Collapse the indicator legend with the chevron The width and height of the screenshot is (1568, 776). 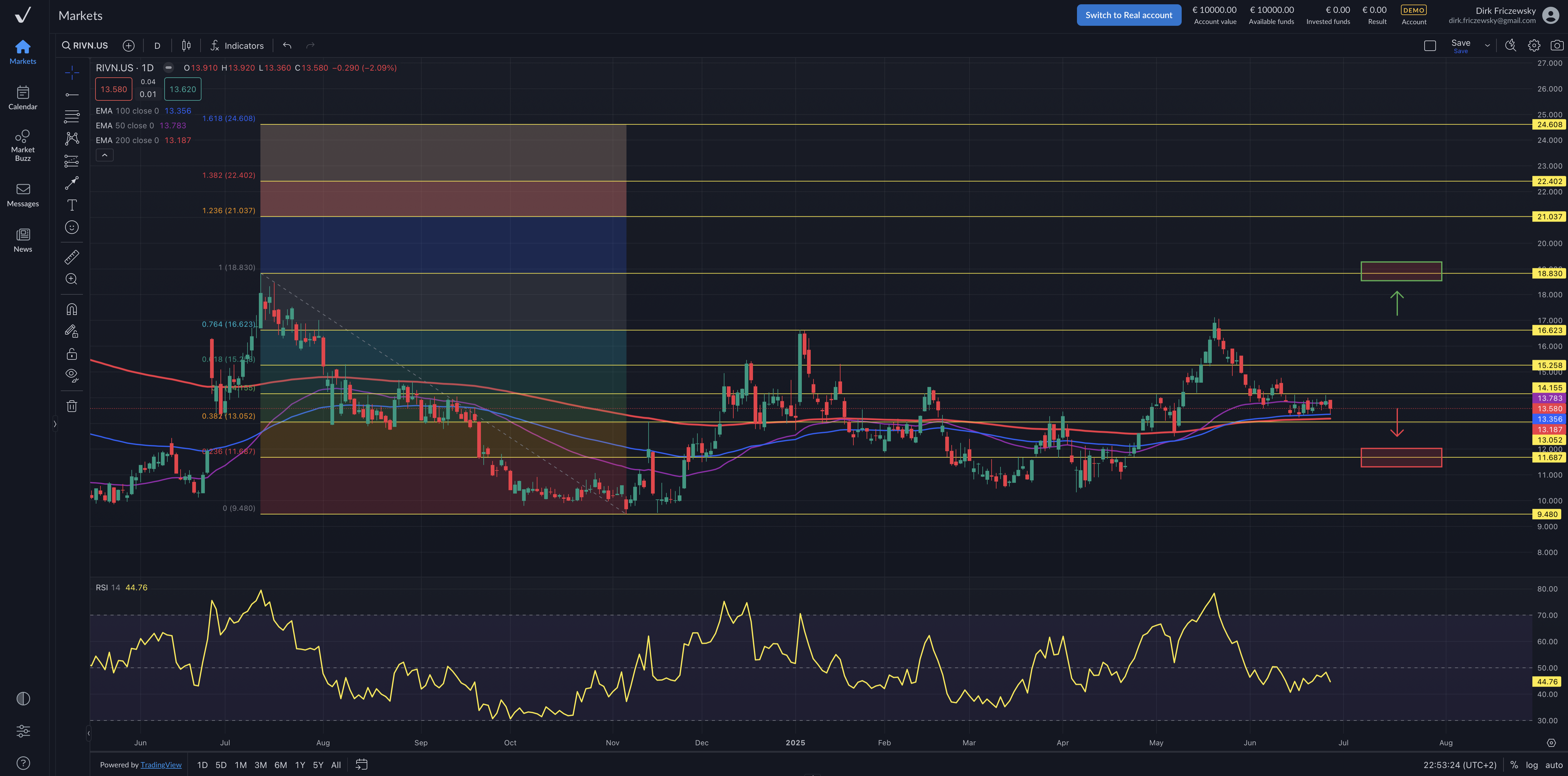pos(105,155)
